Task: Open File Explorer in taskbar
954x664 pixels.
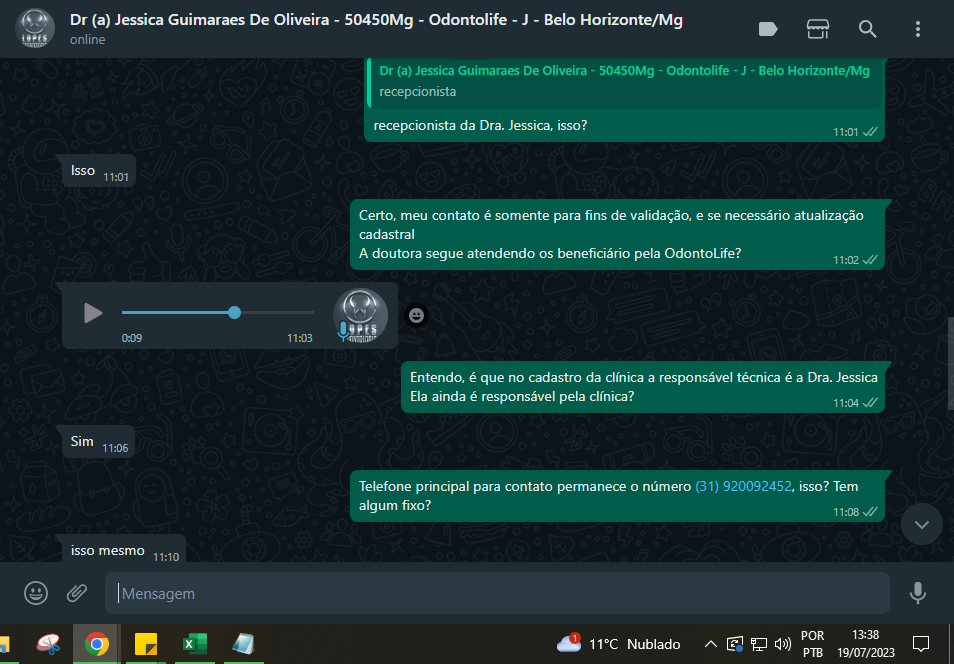Action: (5, 644)
